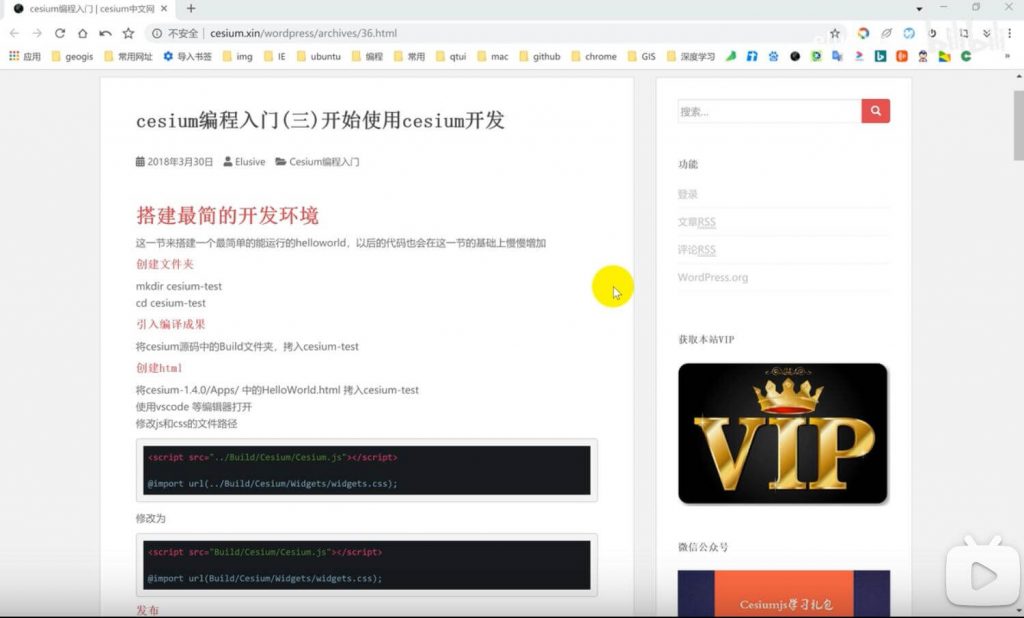The width and height of the screenshot is (1024, 618).
Task: Click the code line src="../Build/Cesium/Cesium.js"
Action: tap(273, 457)
